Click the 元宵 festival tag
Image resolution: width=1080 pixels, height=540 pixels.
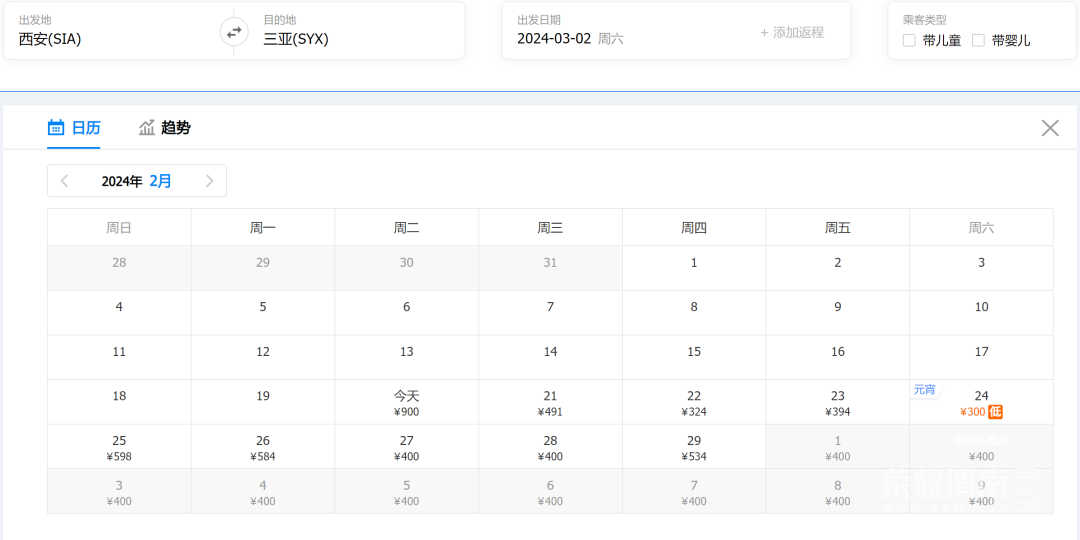point(924,390)
